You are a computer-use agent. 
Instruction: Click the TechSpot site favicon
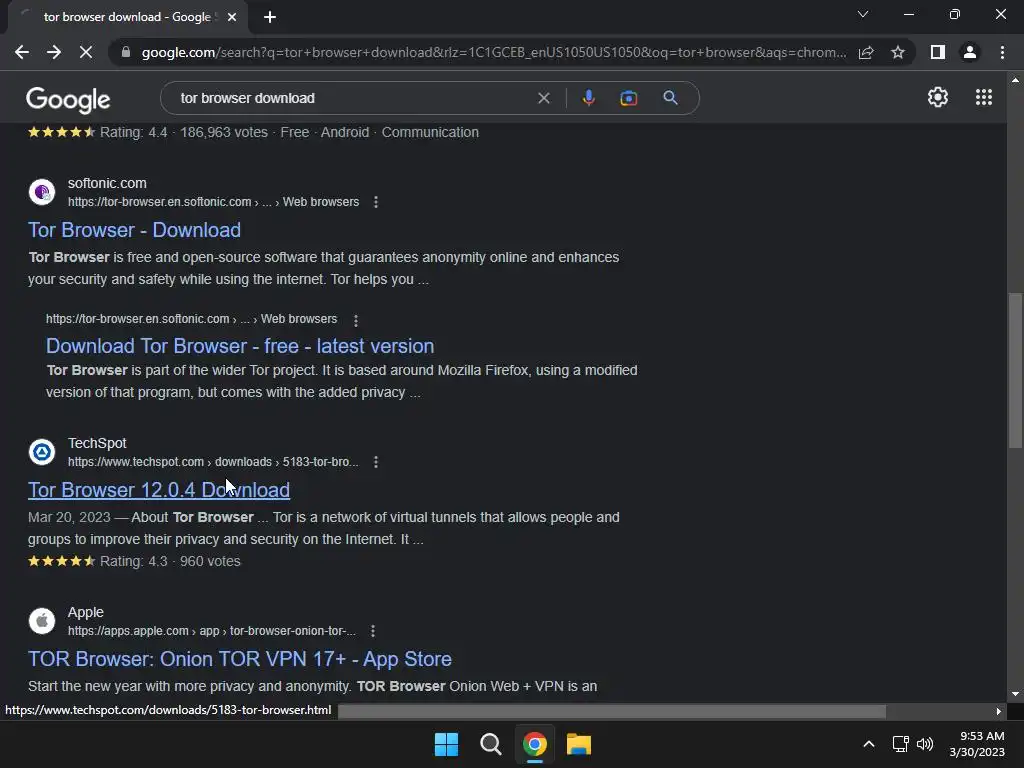tap(42, 452)
